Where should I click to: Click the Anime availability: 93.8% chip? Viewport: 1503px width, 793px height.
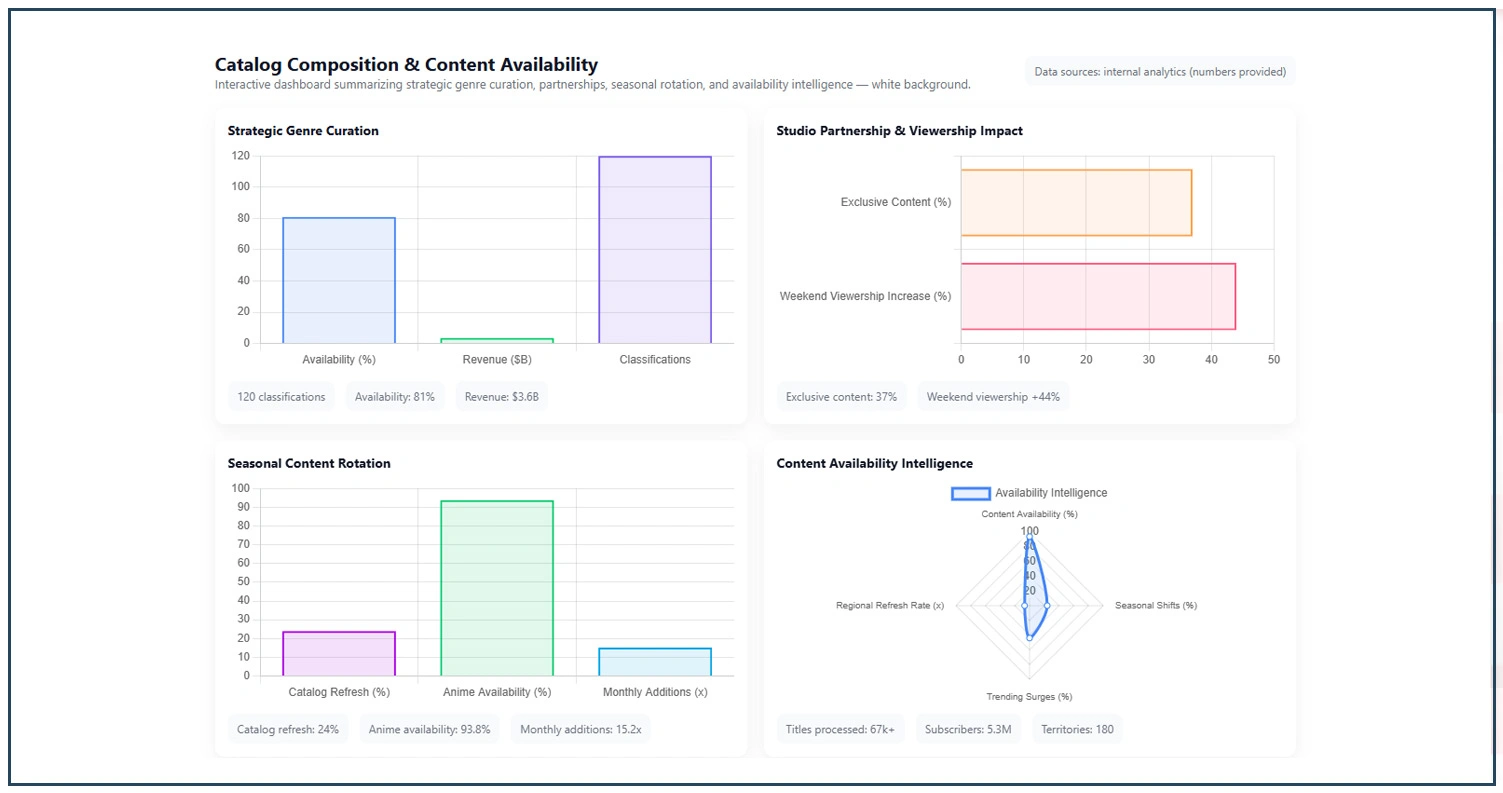(429, 729)
